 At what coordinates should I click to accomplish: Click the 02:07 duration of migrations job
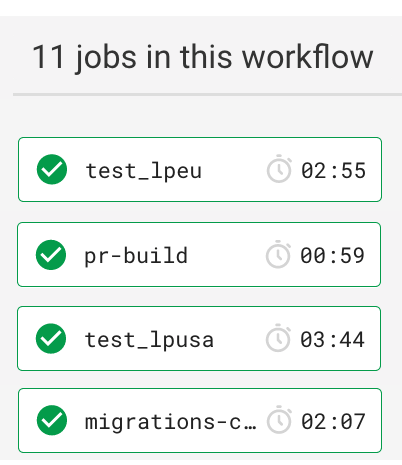click(x=334, y=422)
